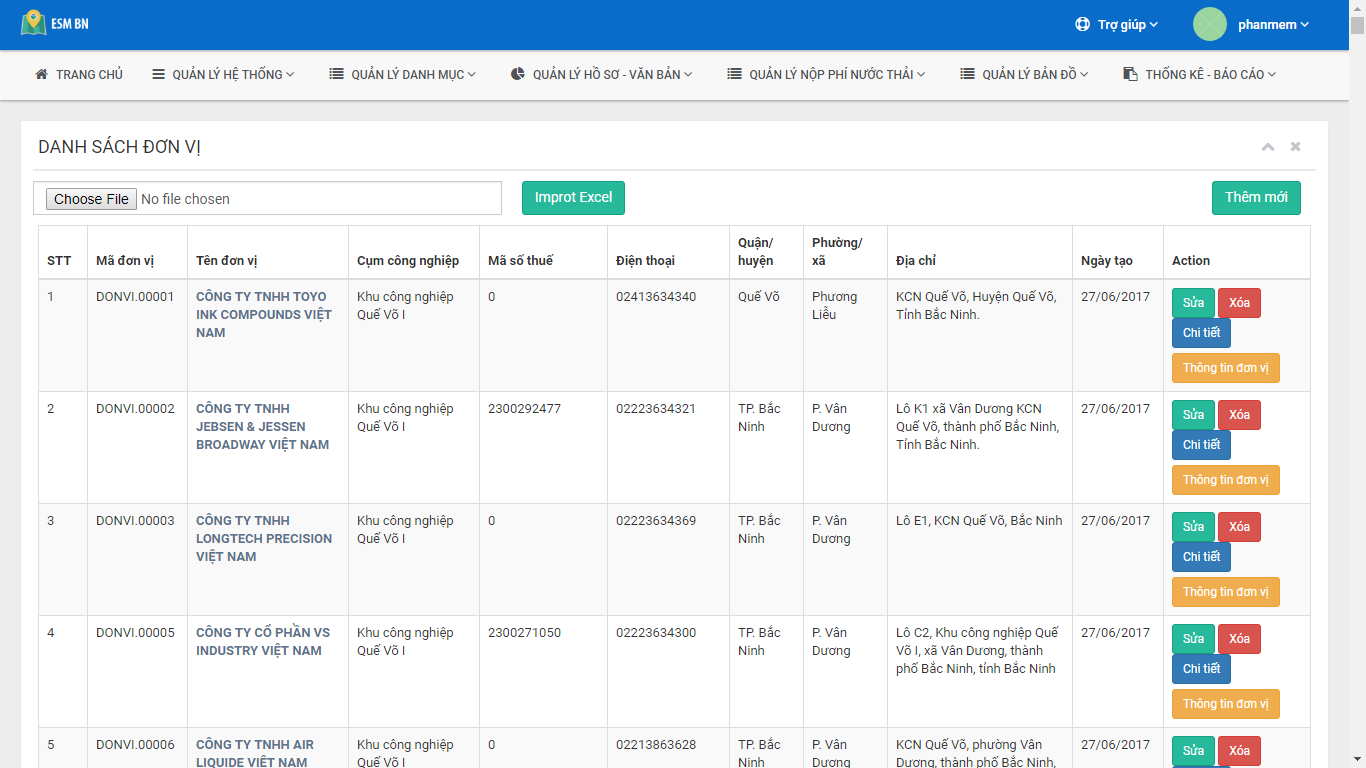Click Xóa for DONVI.00005
This screenshot has height=768, width=1366.
(1239, 639)
